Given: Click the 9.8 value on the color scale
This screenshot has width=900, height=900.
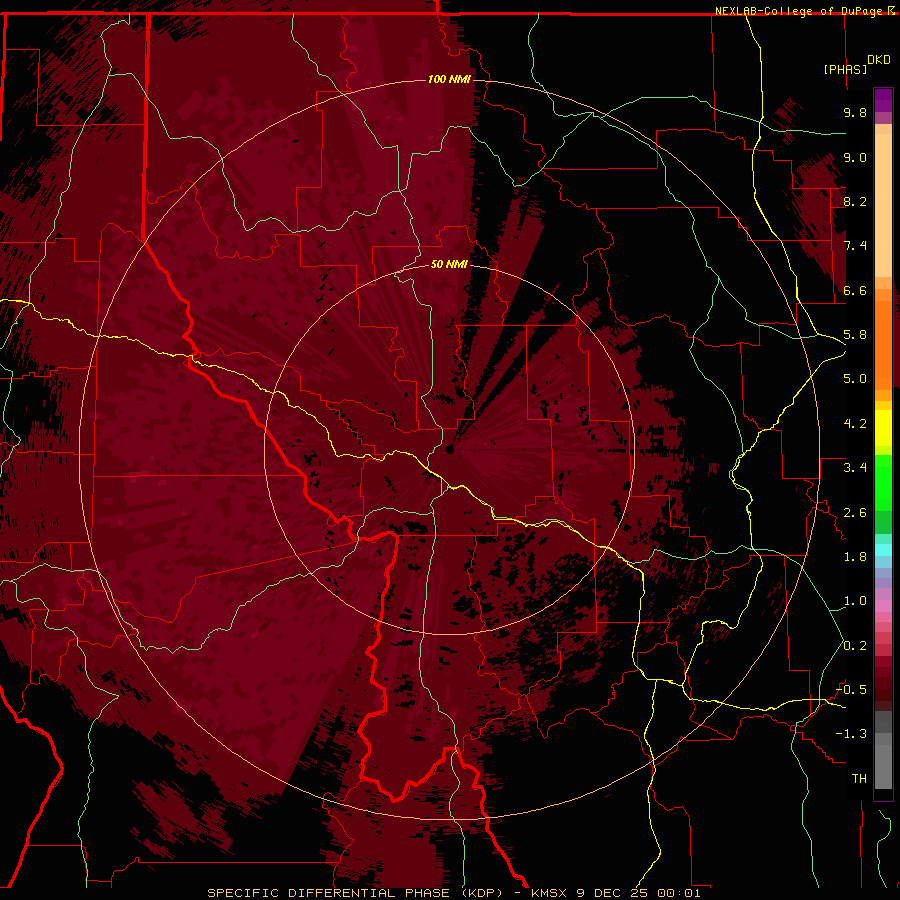Looking at the screenshot, I should 855,112.
